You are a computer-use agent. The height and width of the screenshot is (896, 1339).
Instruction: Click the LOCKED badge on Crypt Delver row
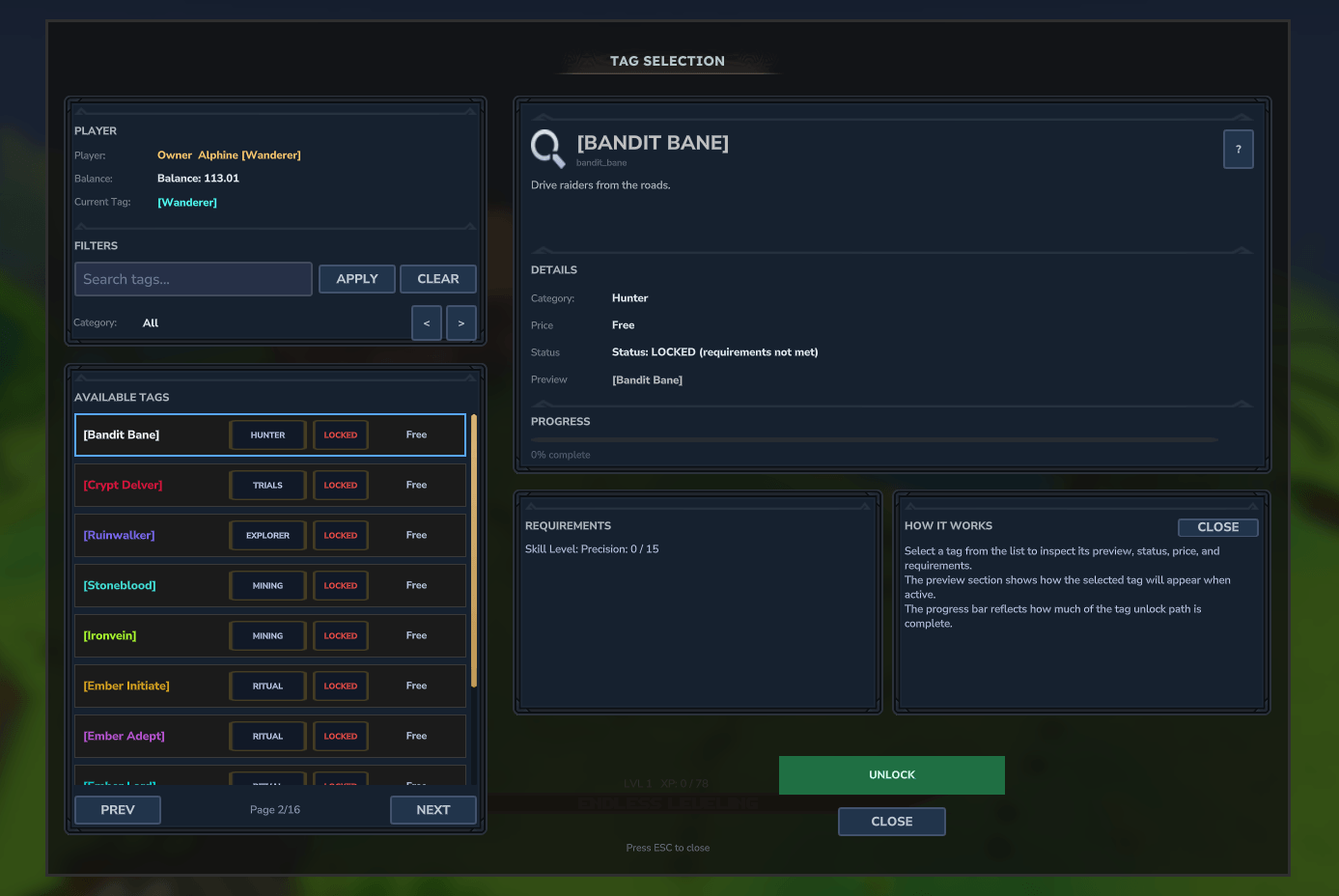[x=341, y=486]
